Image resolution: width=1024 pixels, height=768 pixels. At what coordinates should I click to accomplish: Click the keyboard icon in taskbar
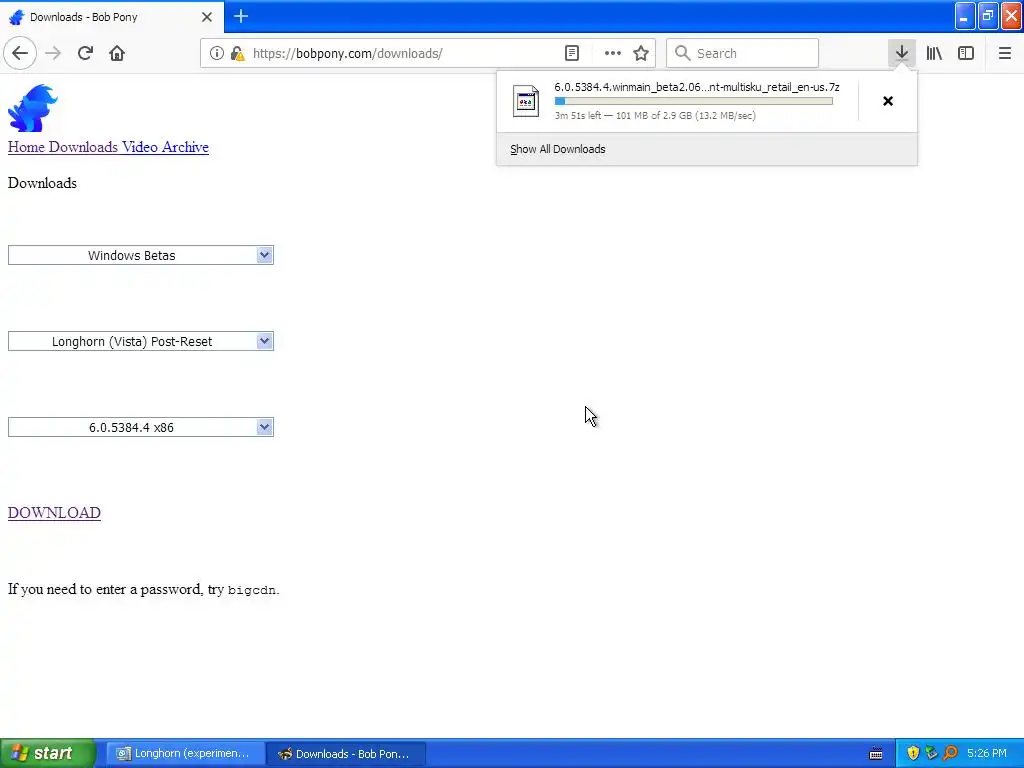(876, 754)
